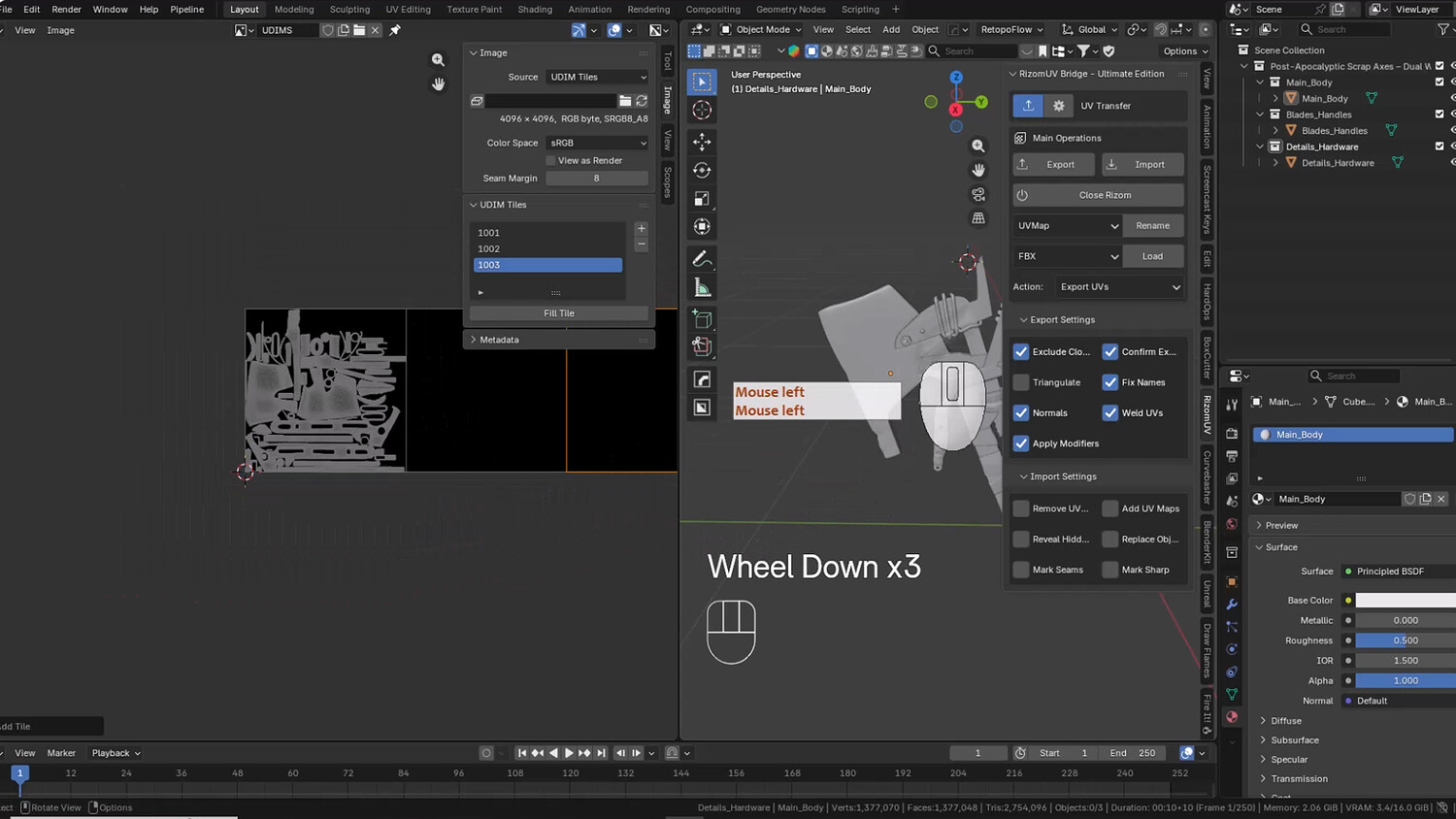Click the 3D cursor tool icon

click(702, 110)
